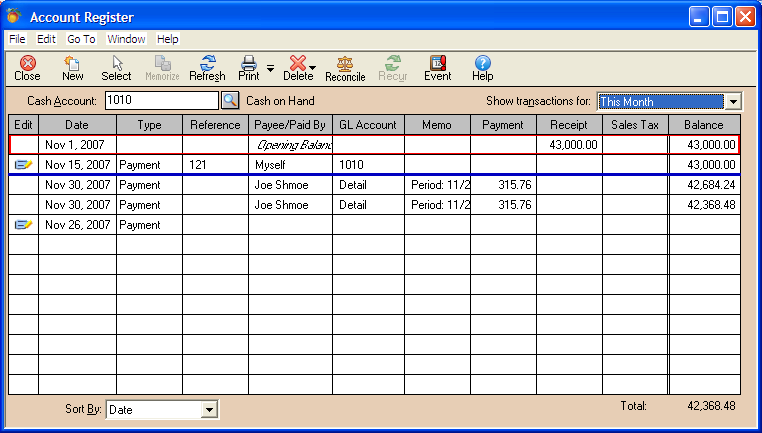Open the Event calendar tool
The image size is (762, 433).
437,68
